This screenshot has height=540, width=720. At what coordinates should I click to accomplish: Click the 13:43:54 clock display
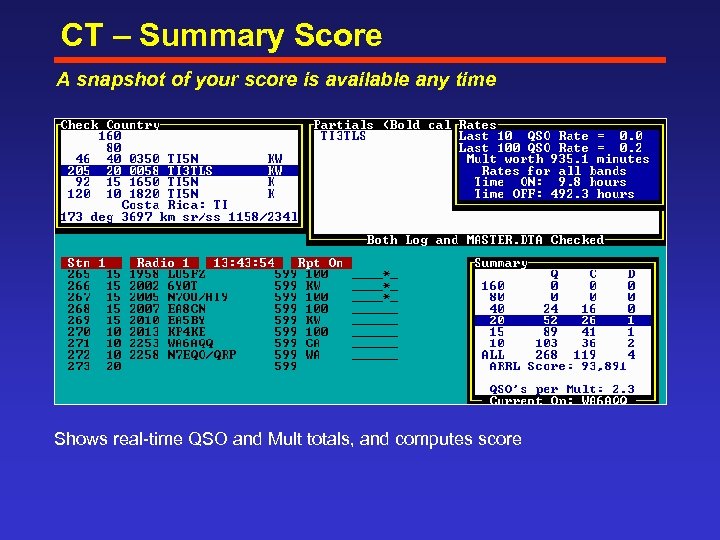click(x=244, y=263)
